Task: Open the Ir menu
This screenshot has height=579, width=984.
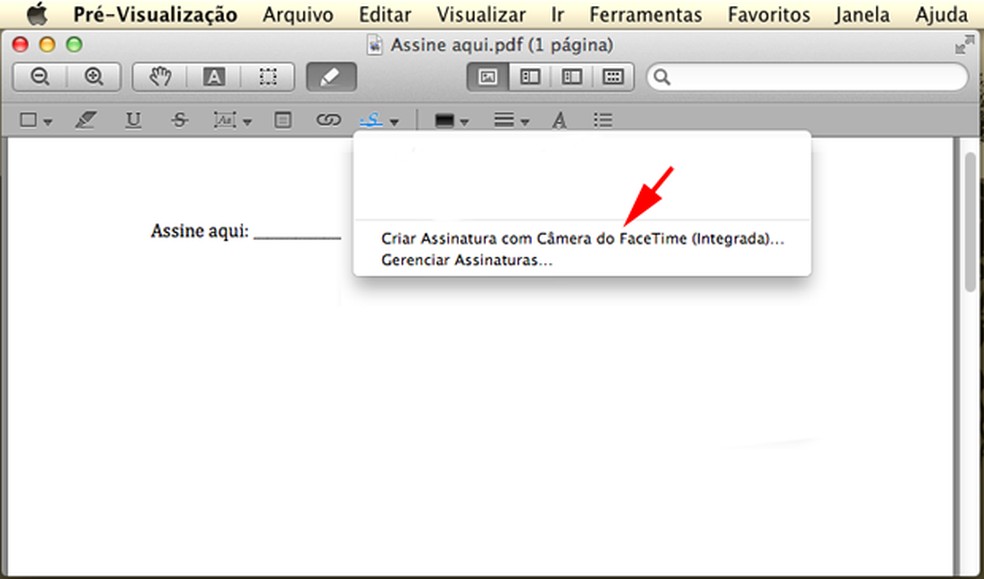Action: tap(558, 14)
